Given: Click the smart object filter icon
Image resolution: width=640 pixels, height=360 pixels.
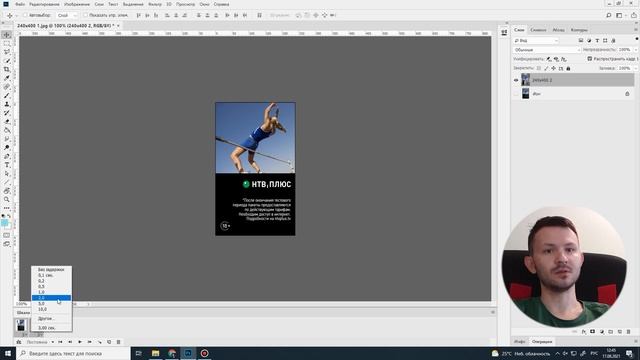Looking at the screenshot, I should [x=613, y=41].
